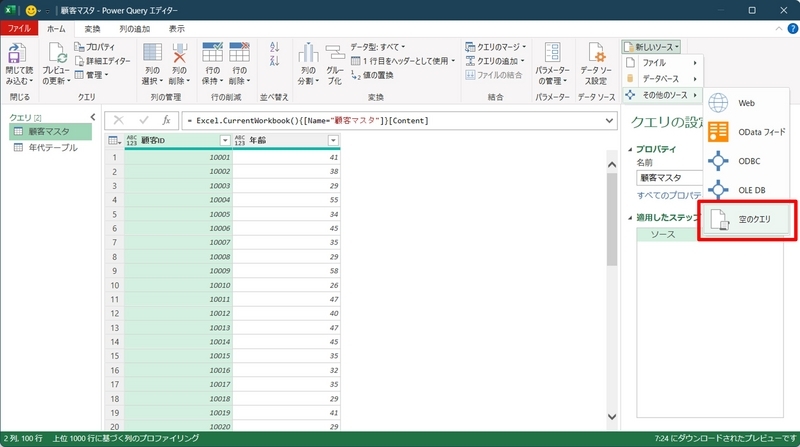Click the cell with value 10005
The width and height of the screenshot is (800, 447).
[179, 214]
